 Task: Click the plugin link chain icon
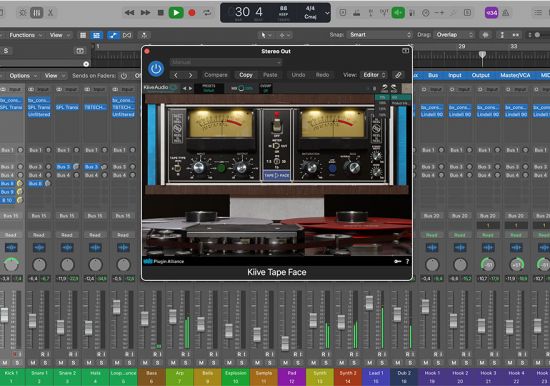[398, 75]
